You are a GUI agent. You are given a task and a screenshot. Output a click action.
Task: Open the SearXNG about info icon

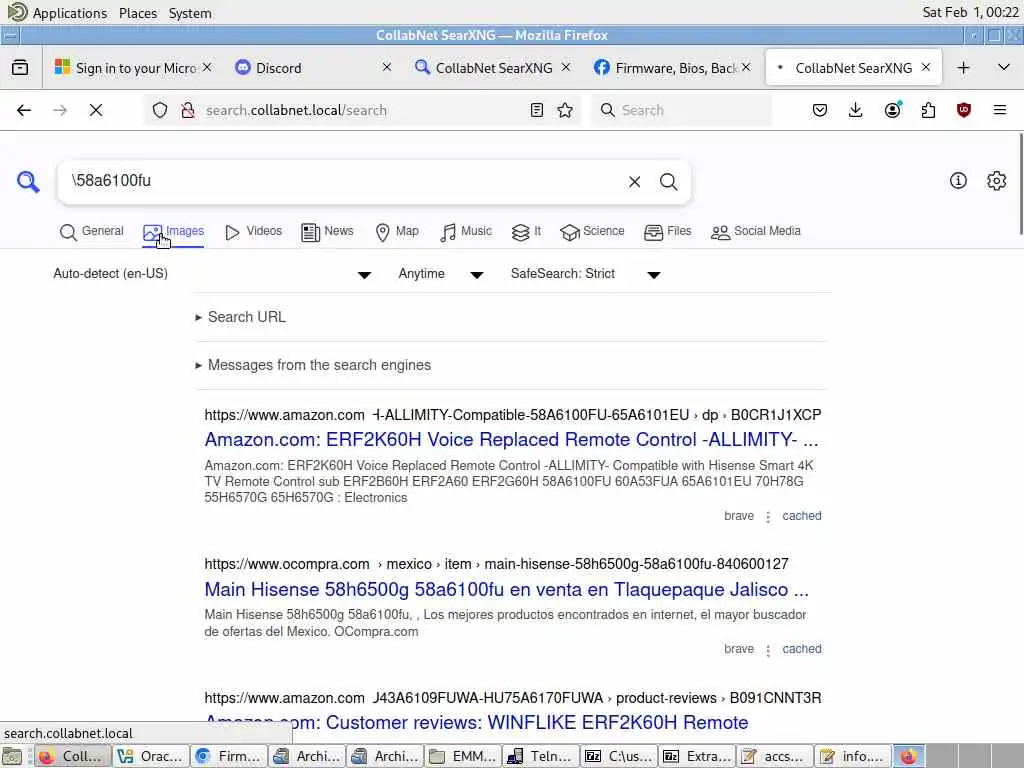point(958,181)
